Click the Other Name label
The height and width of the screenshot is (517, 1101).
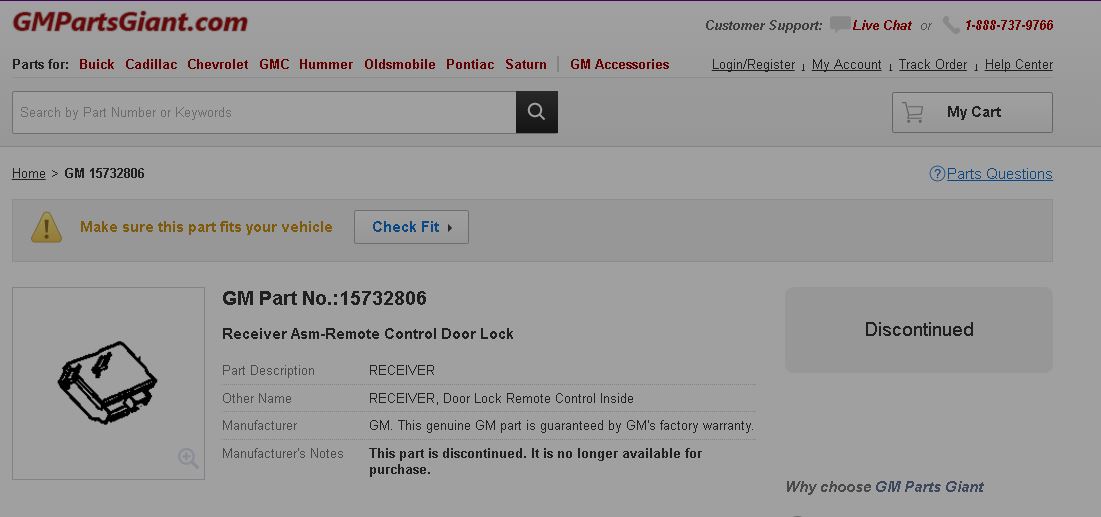(256, 398)
